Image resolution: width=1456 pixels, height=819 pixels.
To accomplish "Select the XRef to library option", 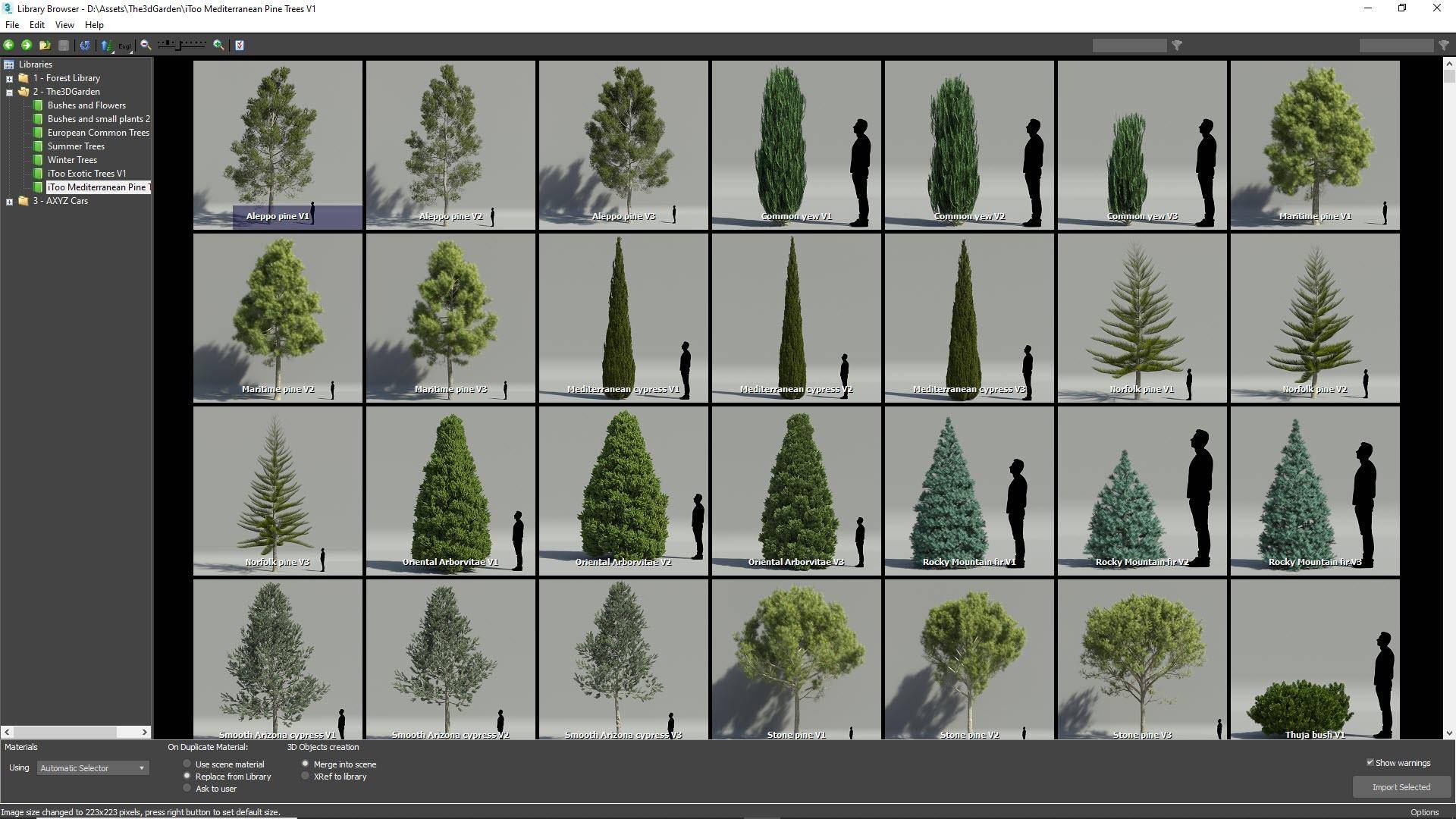I will click(305, 776).
